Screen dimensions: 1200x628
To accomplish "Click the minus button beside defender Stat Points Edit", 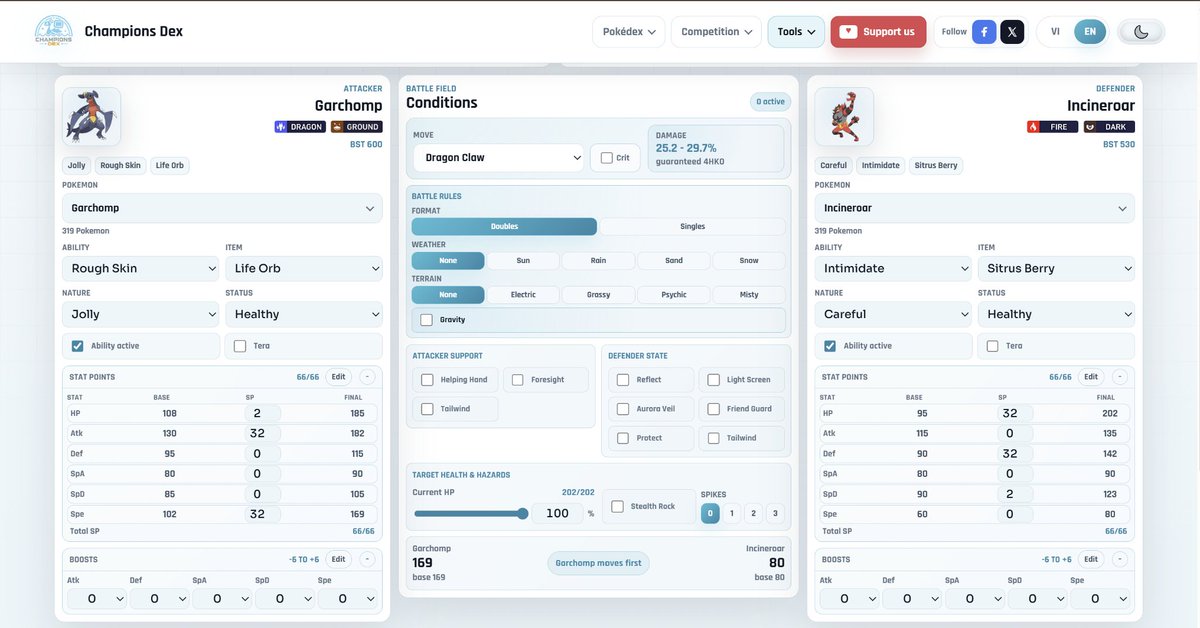I will 1119,377.
